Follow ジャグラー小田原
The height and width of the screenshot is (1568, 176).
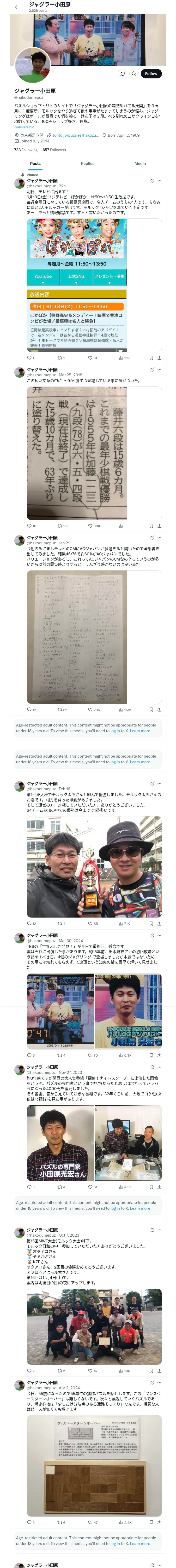[x=151, y=74]
